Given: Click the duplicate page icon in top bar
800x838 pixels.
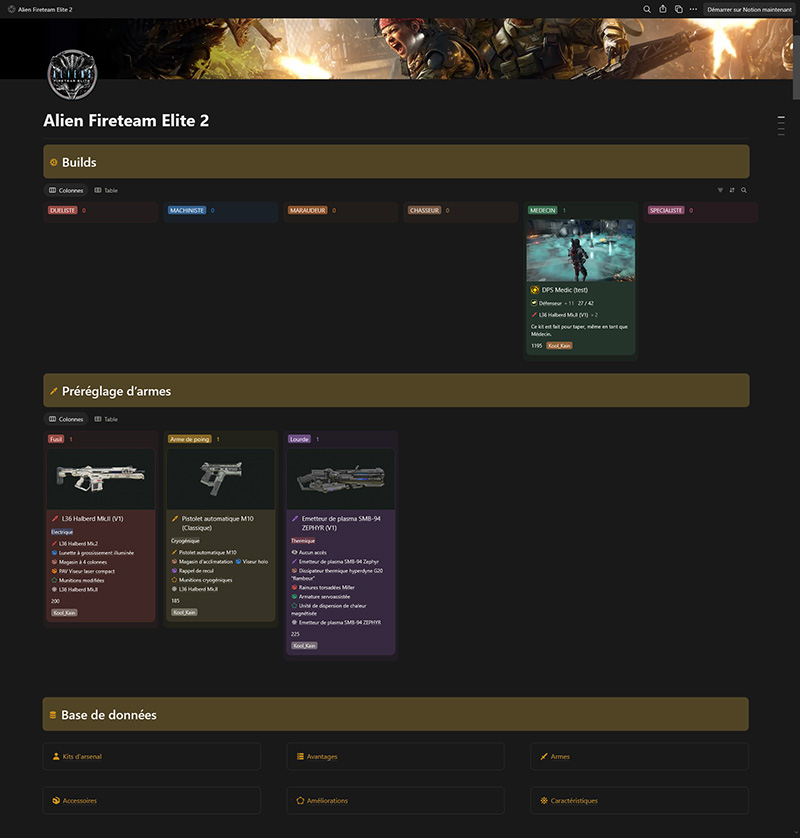Looking at the screenshot, I should (x=678, y=9).
